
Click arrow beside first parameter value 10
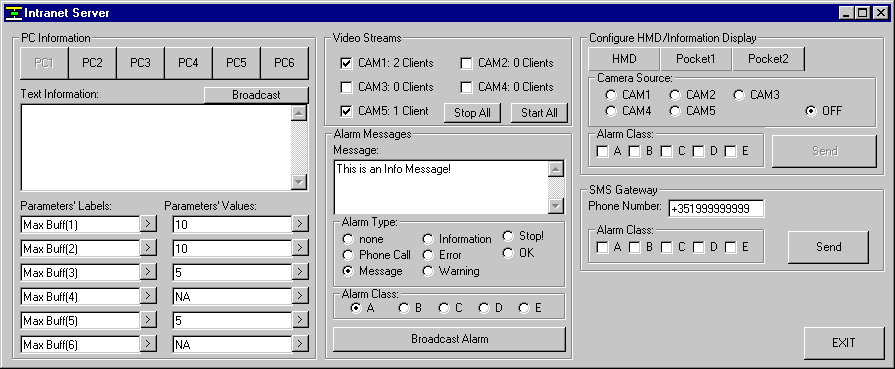(x=300, y=224)
